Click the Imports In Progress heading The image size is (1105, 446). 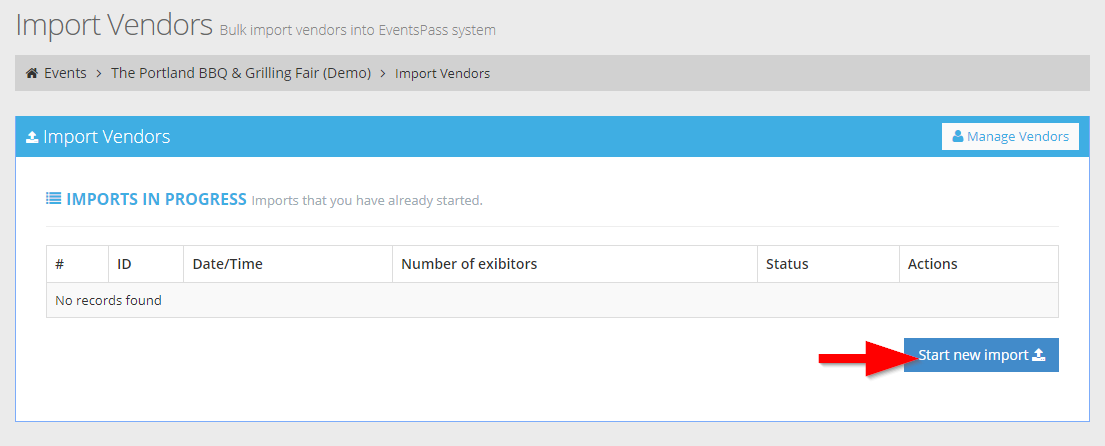click(x=156, y=199)
